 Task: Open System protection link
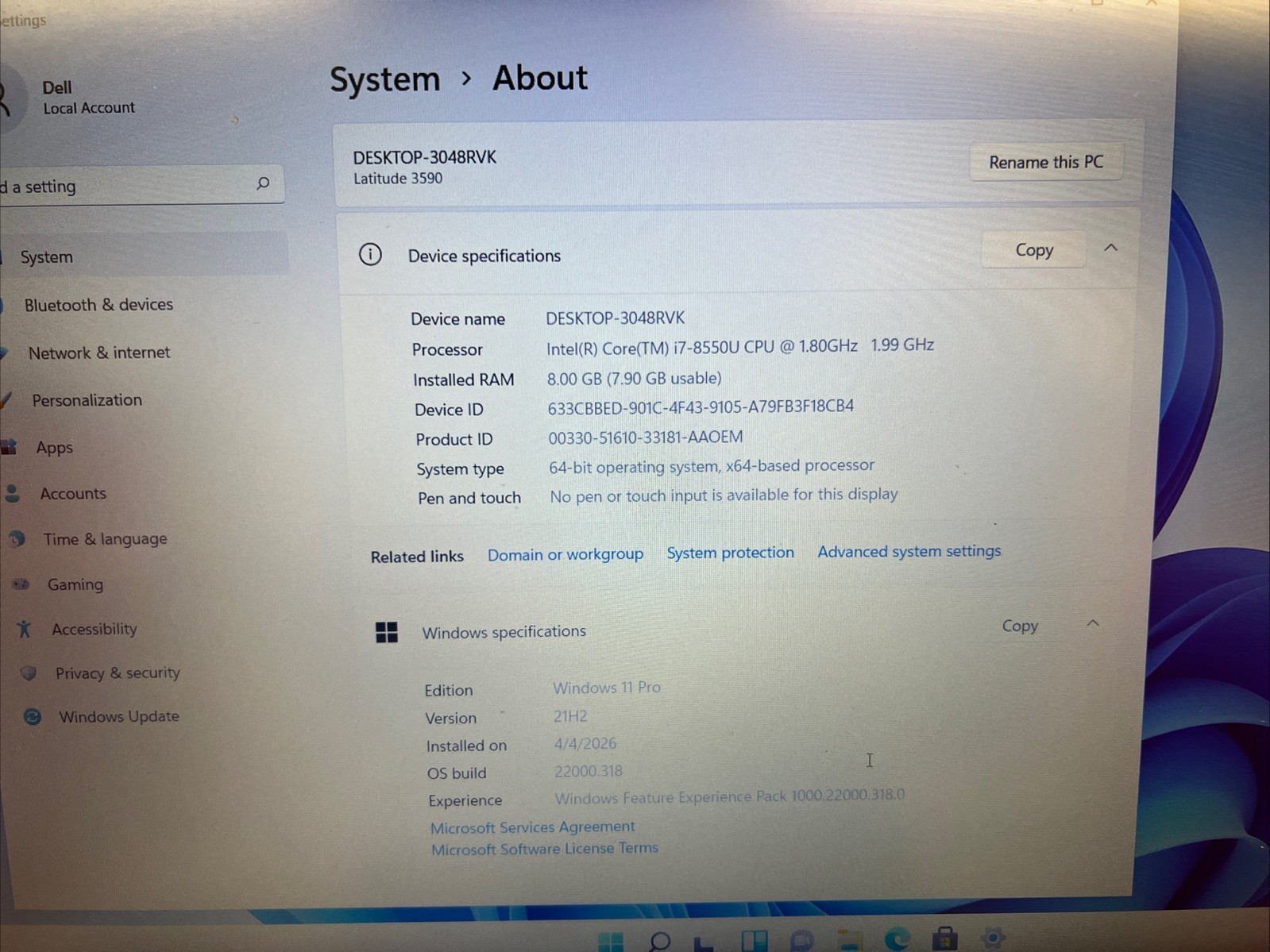pyautogui.click(x=730, y=553)
